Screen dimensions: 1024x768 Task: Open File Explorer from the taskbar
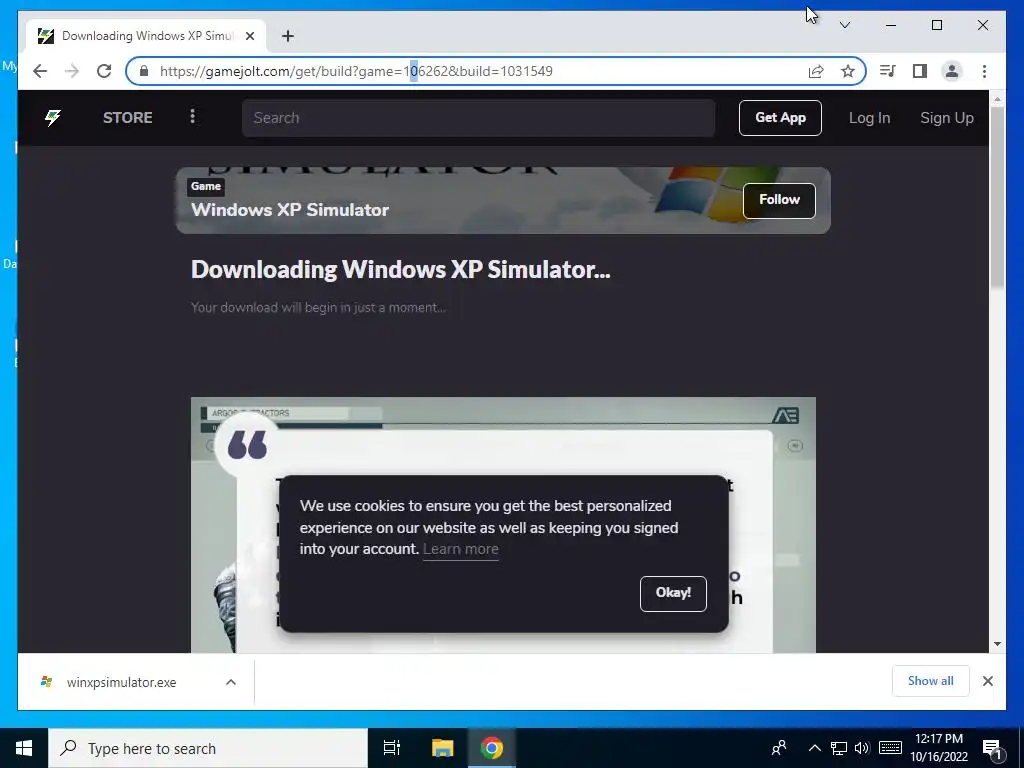[x=442, y=748]
